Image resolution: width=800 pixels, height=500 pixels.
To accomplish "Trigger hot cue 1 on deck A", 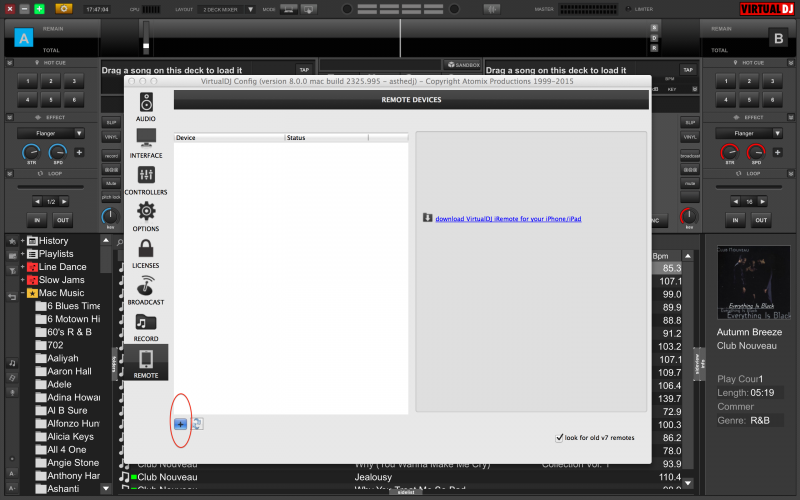I will [x=28, y=81].
